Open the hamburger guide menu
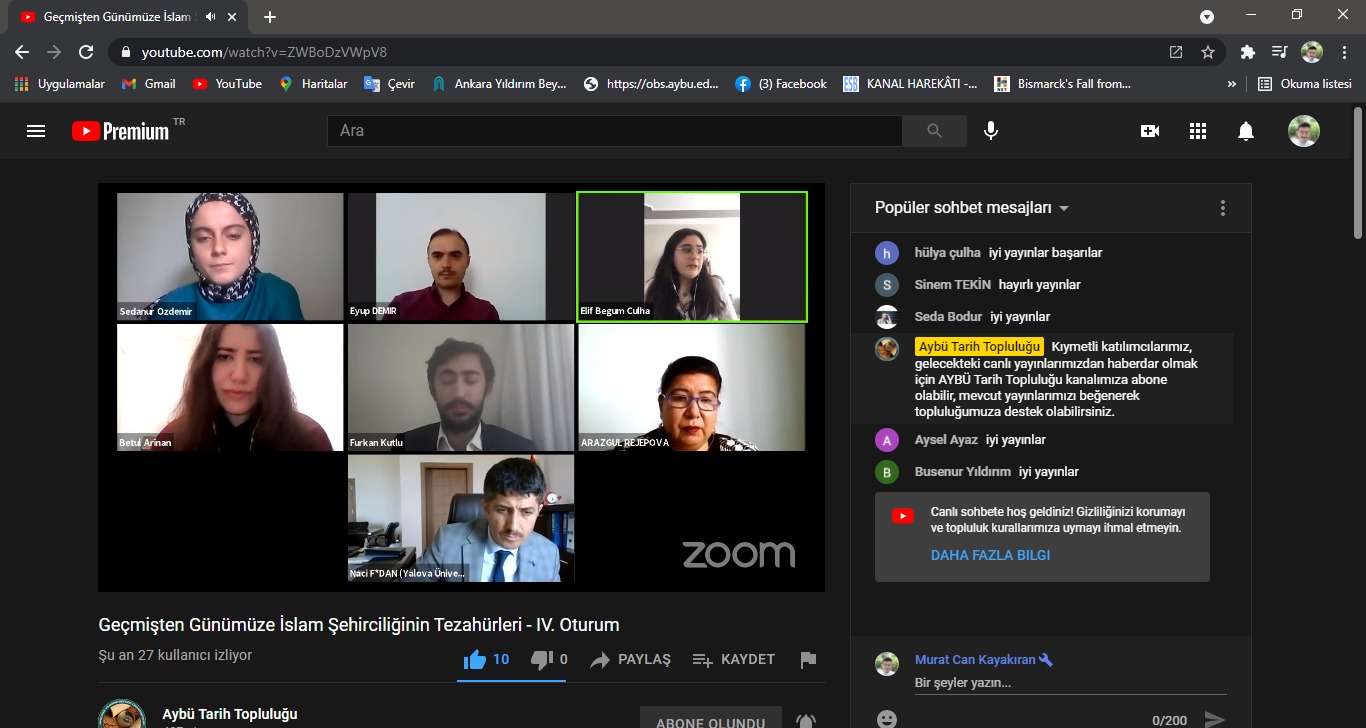 36,131
